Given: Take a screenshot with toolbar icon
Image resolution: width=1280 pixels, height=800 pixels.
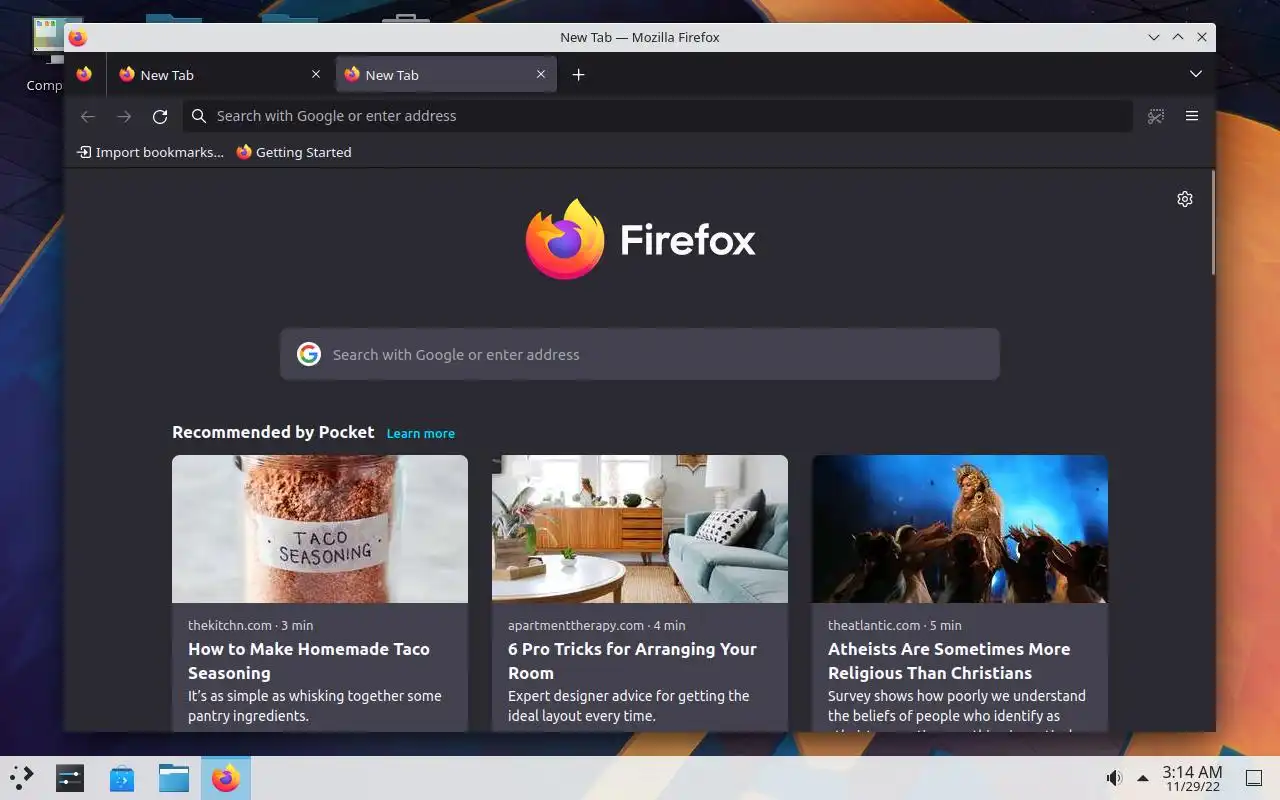Looking at the screenshot, I should coord(1156,116).
